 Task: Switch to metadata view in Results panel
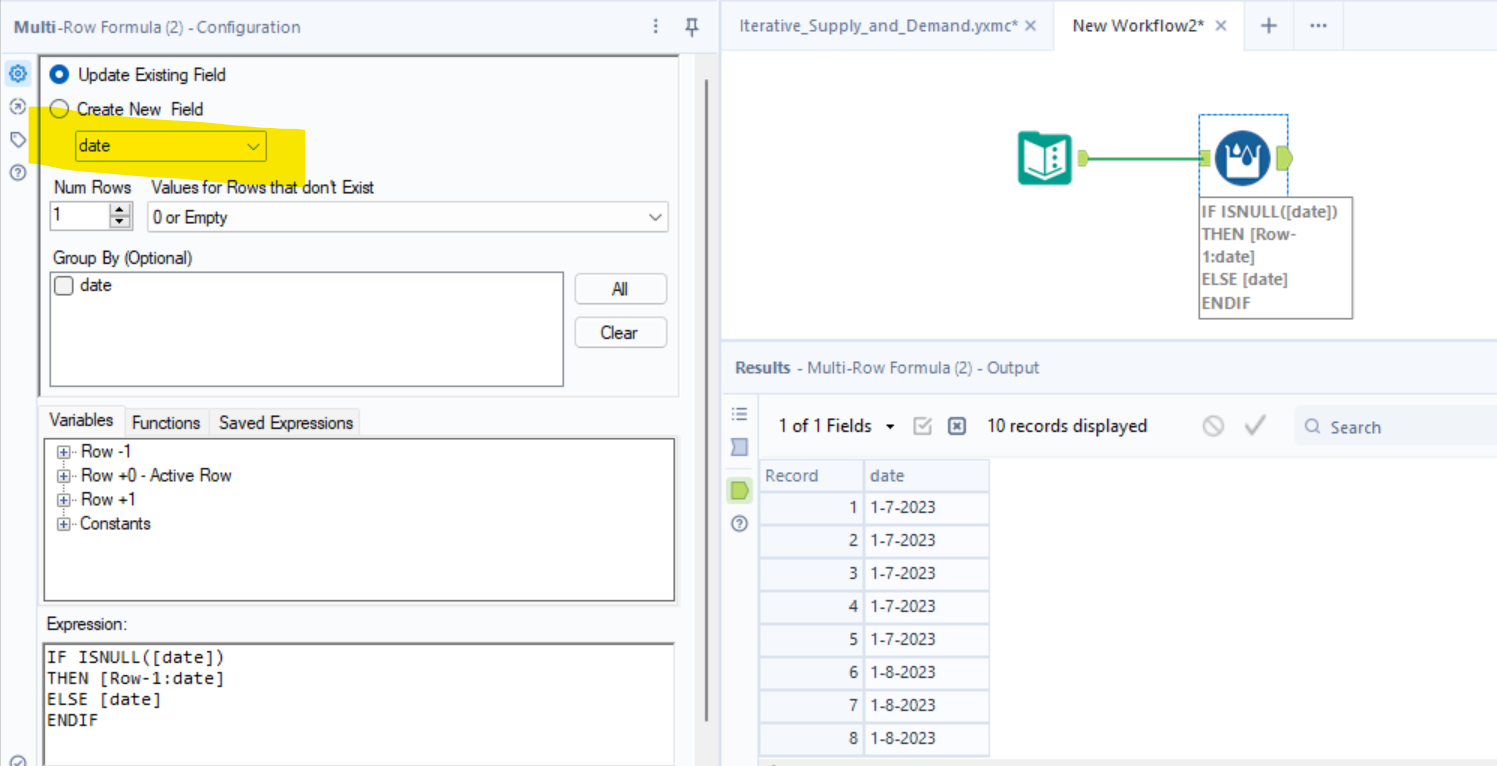(x=738, y=447)
